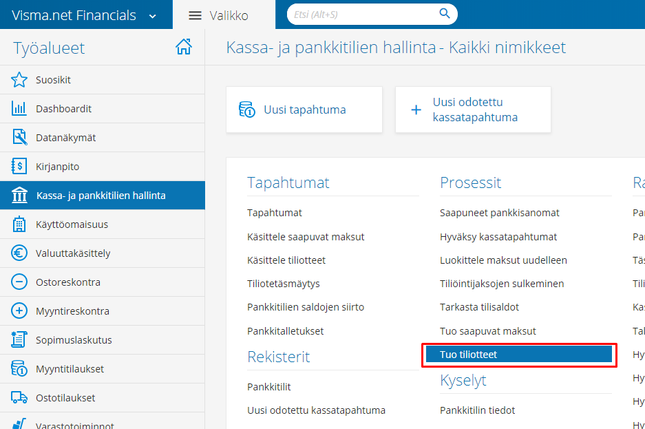Click the Käyttöomaisuus building icon
This screenshot has width=645, height=429.
(x=18, y=225)
